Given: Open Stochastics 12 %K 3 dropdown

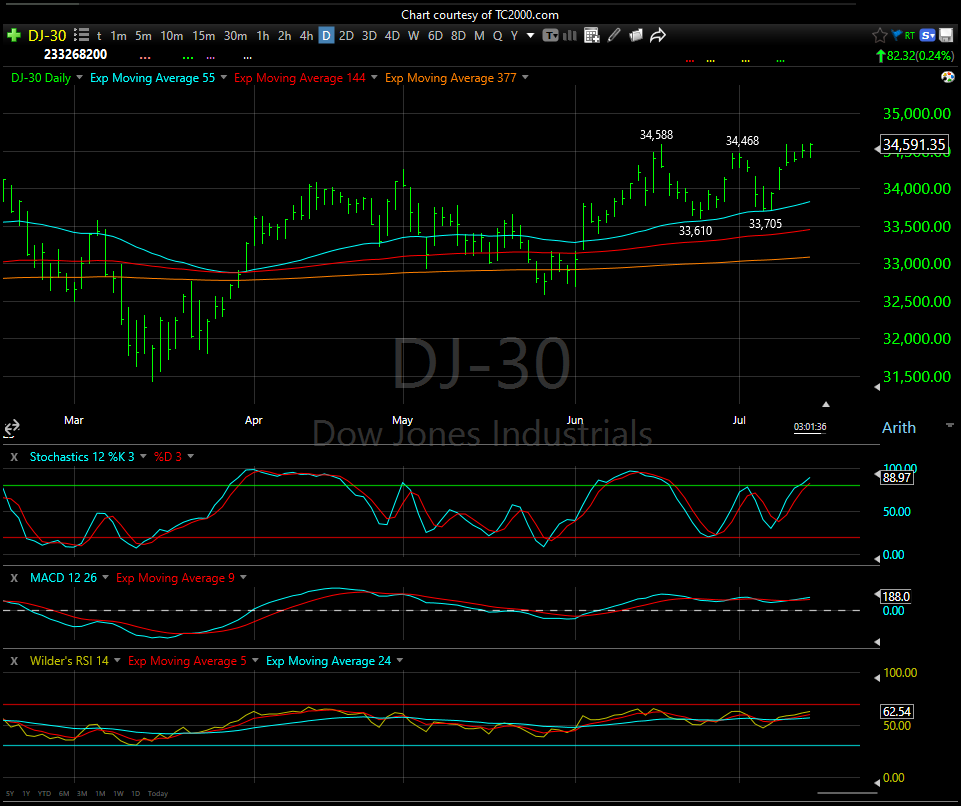Looking at the screenshot, I should [143, 457].
